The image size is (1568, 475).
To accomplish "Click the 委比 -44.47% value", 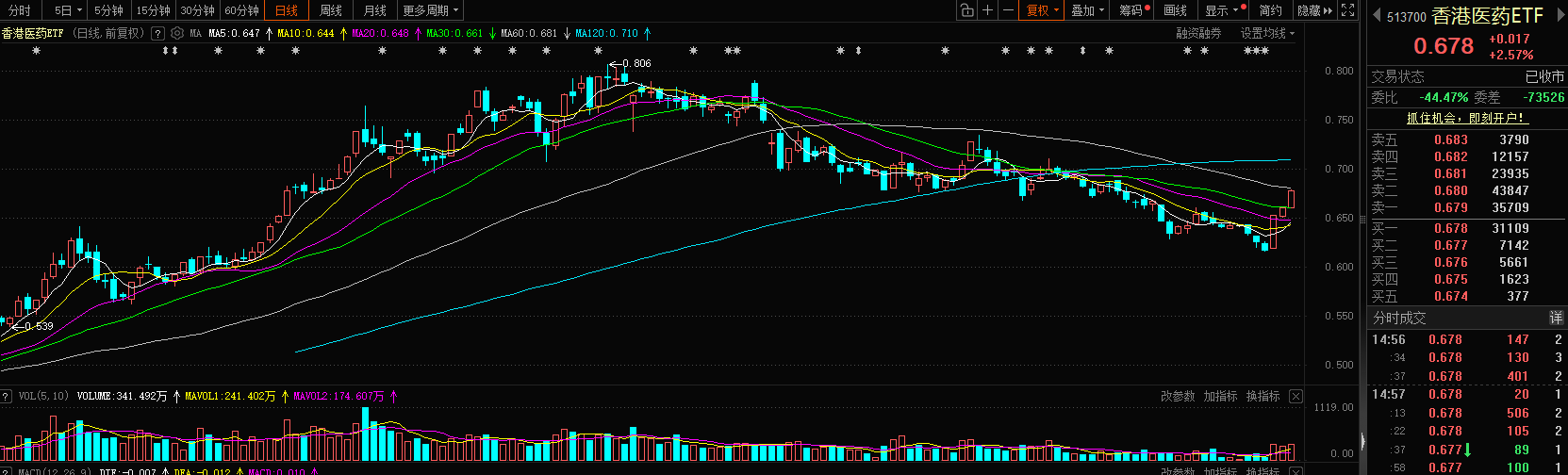I will pyautogui.click(x=1444, y=97).
